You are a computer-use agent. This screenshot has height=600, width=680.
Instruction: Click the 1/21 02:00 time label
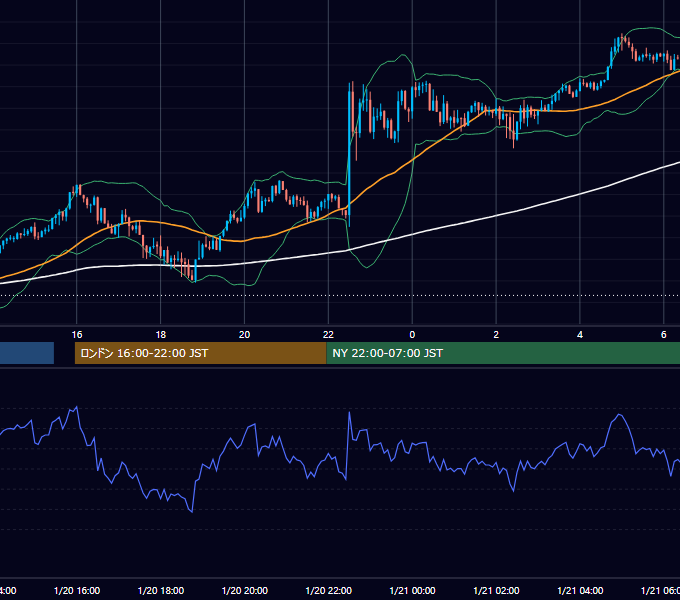coord(496,590)
